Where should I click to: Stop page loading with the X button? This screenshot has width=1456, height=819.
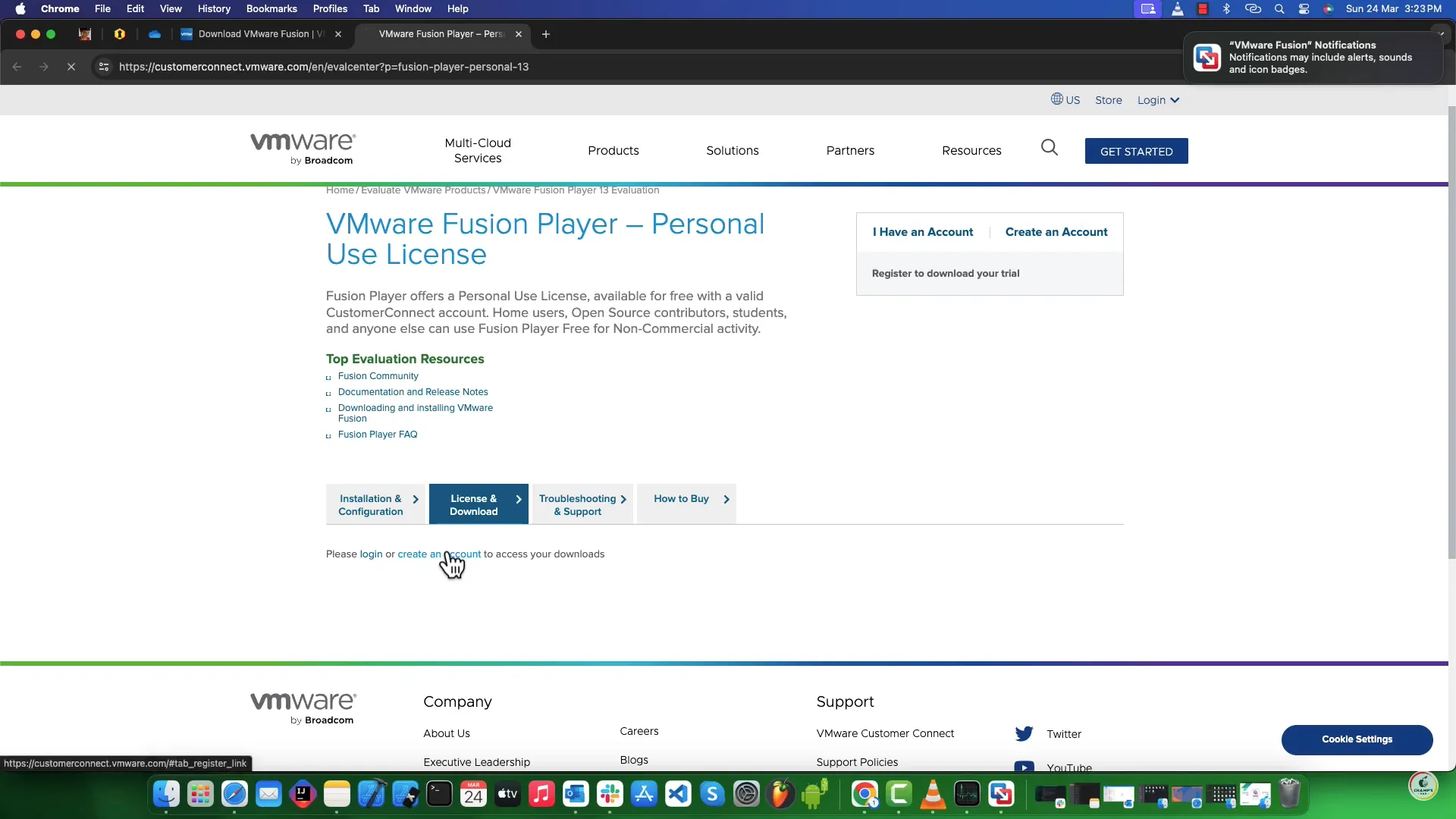point(71,67)
